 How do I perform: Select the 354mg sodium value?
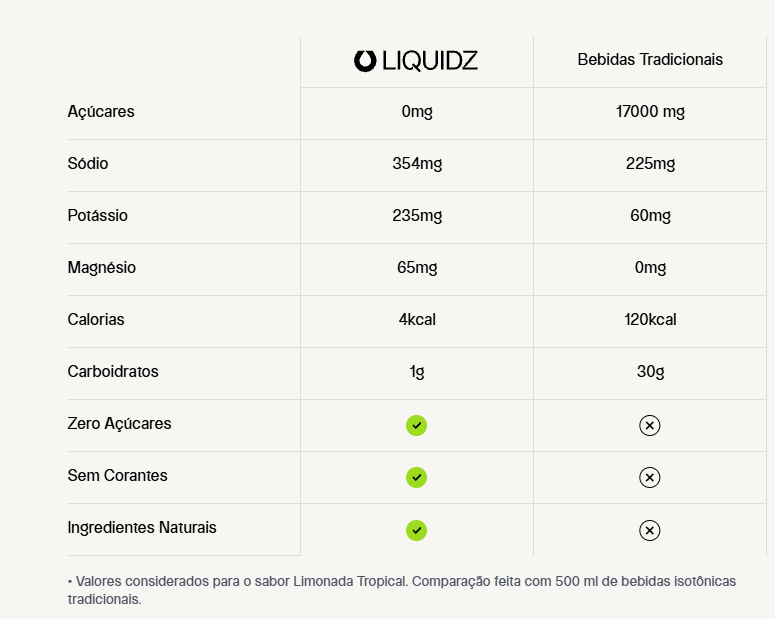[417, 164]
